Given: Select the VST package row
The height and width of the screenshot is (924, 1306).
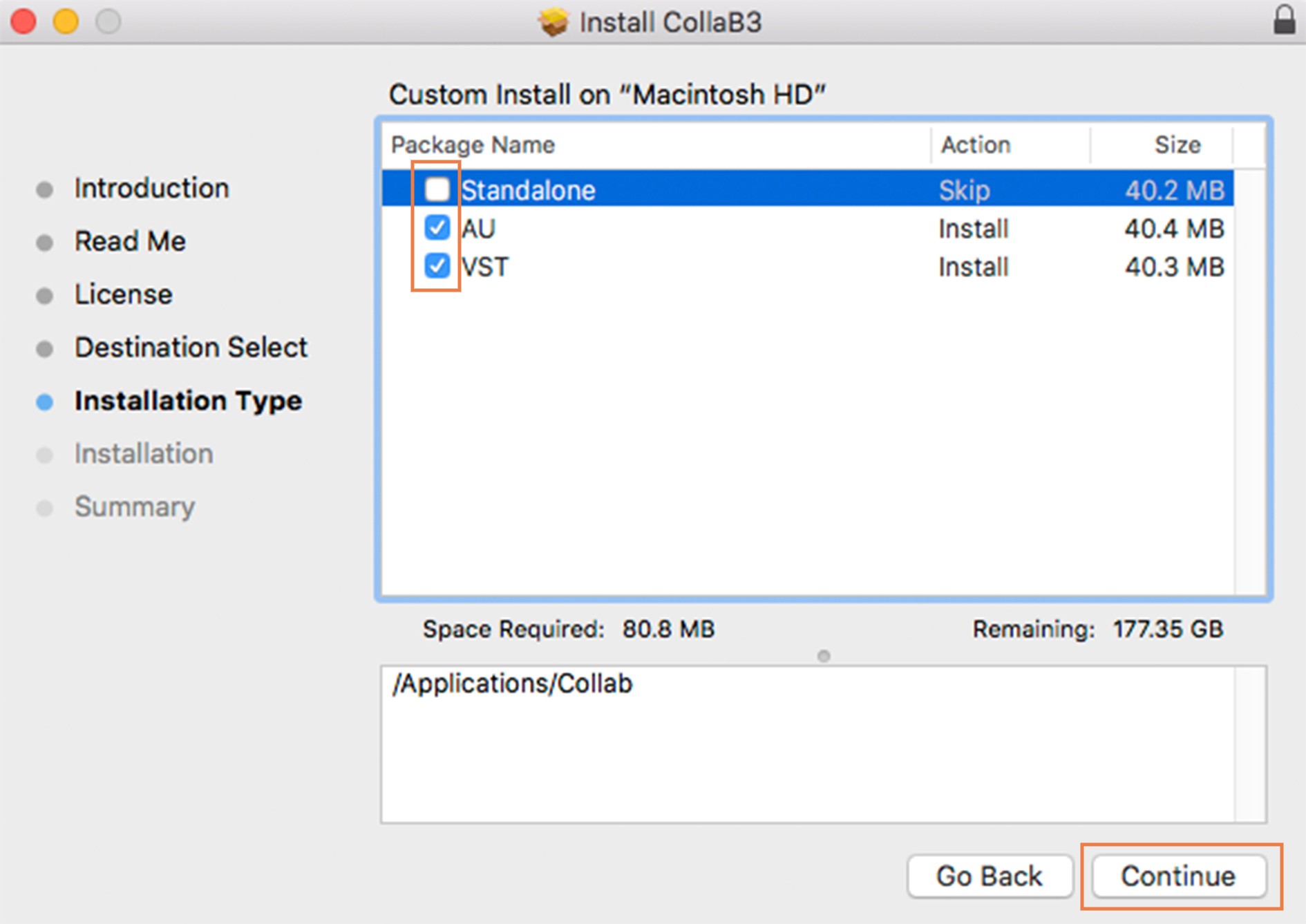Looking at the screenshot, I should point(691,267).
